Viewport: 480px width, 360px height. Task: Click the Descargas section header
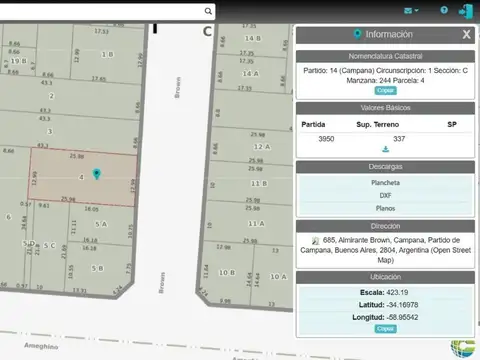385,167
